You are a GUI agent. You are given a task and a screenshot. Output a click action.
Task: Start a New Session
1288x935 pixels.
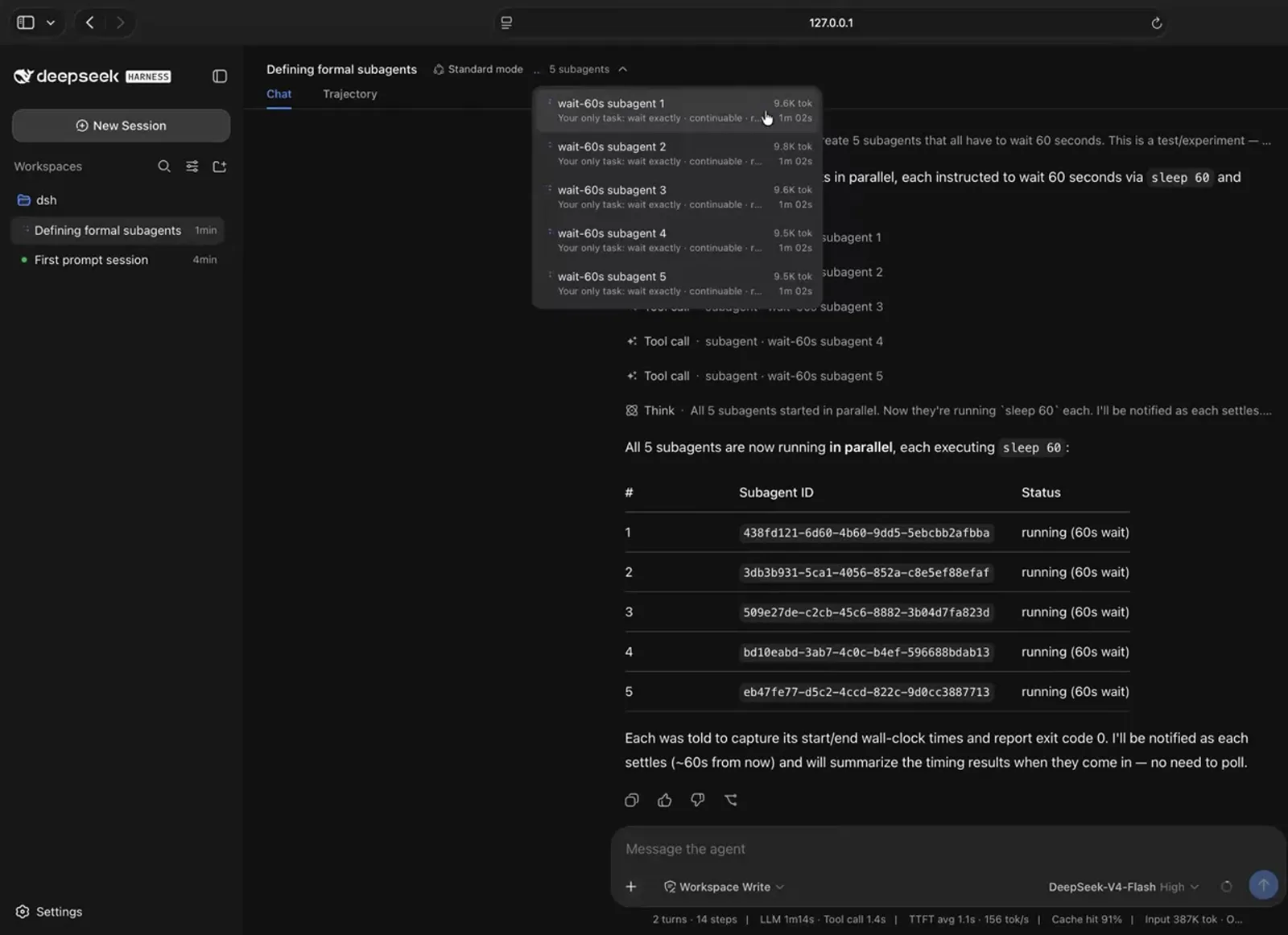(121, 126)
